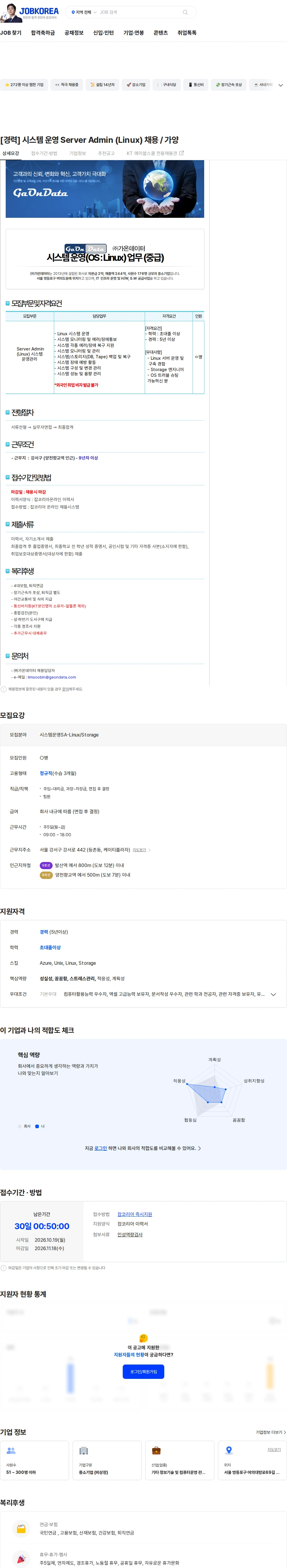The height and width of the screenshot is (1568, 287).
Task: Click the 로그인/회원가입 button
Action: point(143,1371)
